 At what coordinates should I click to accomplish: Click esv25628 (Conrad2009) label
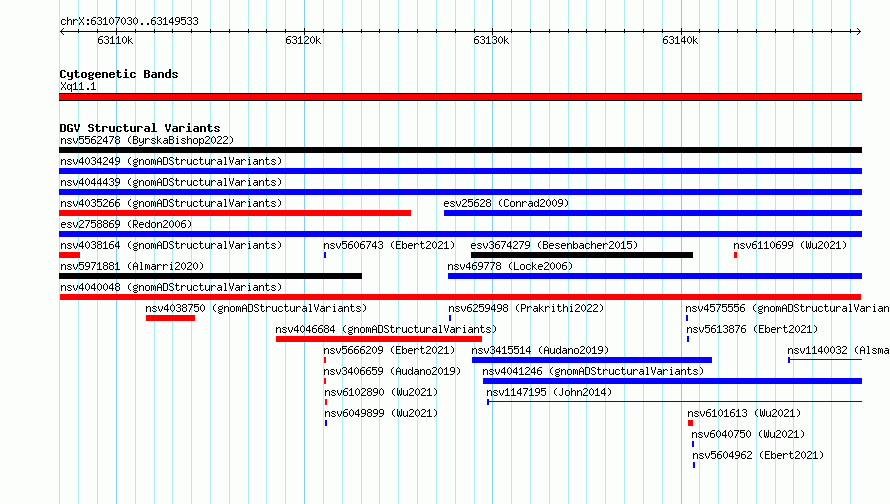click(x=506, y=203)
